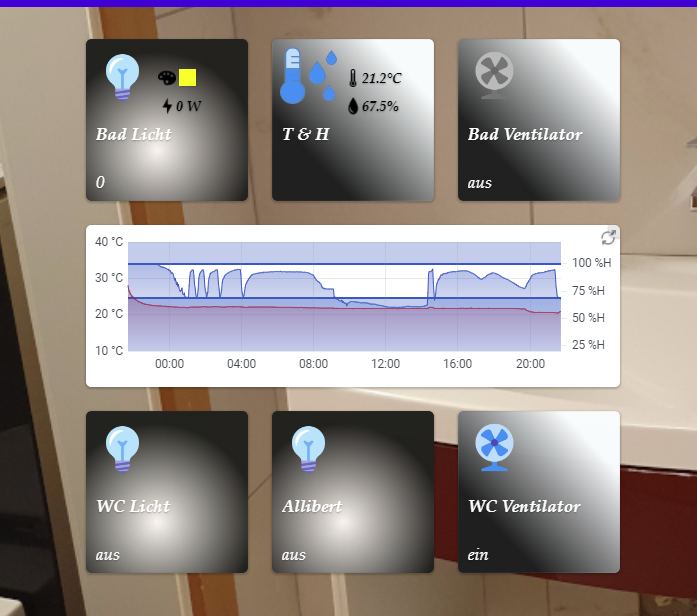This screenshot has height=616, width=697.
Task: Click the 08:00 time label on chart
Action: [313, 364]
